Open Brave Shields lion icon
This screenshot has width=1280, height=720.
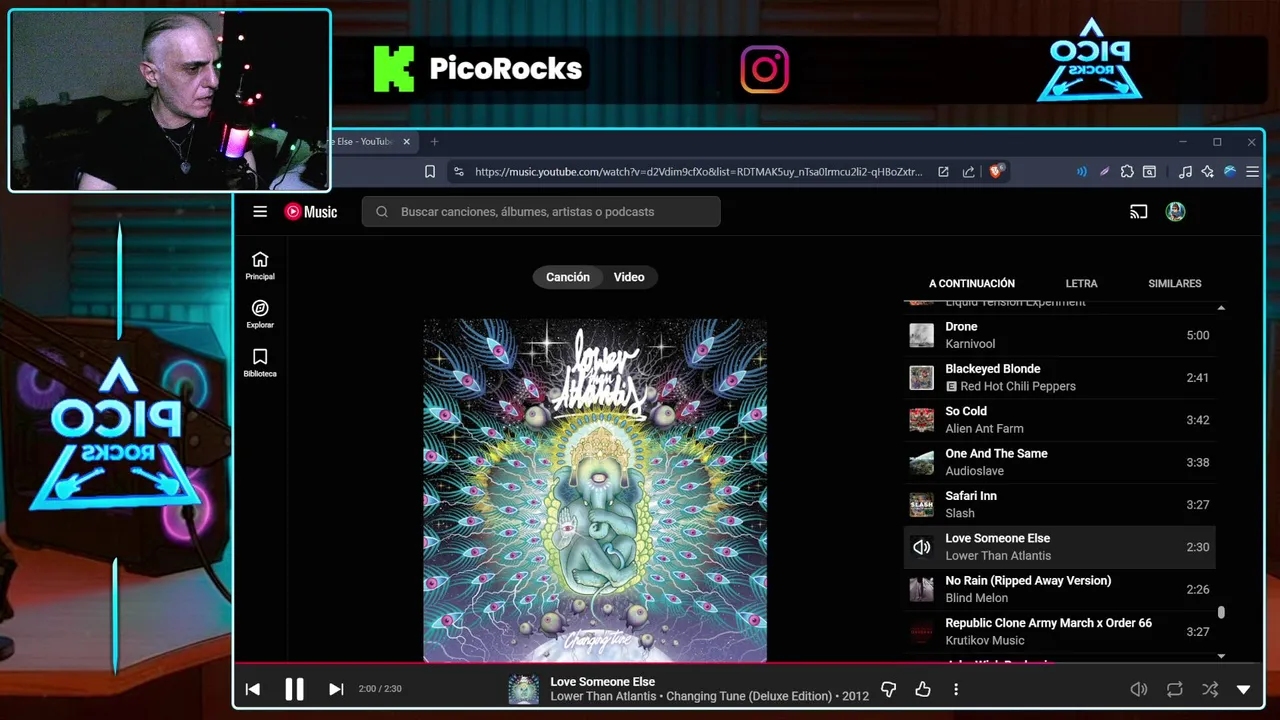tap(996, 172)
